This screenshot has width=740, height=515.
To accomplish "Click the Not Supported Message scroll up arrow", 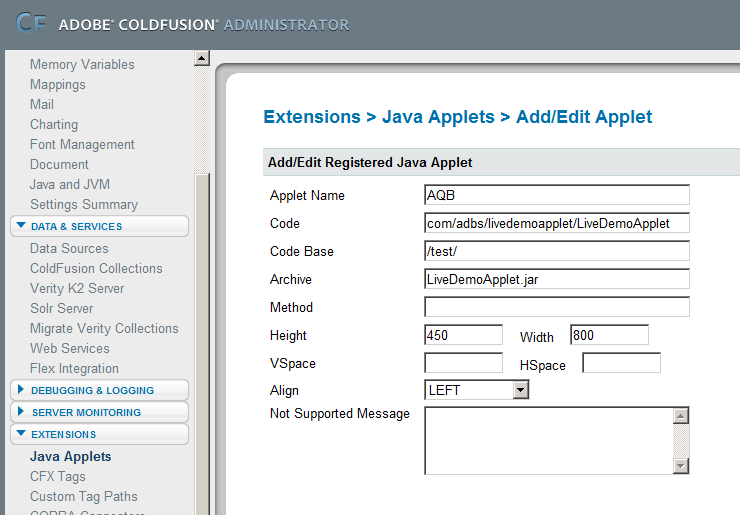I will (681, 416).
